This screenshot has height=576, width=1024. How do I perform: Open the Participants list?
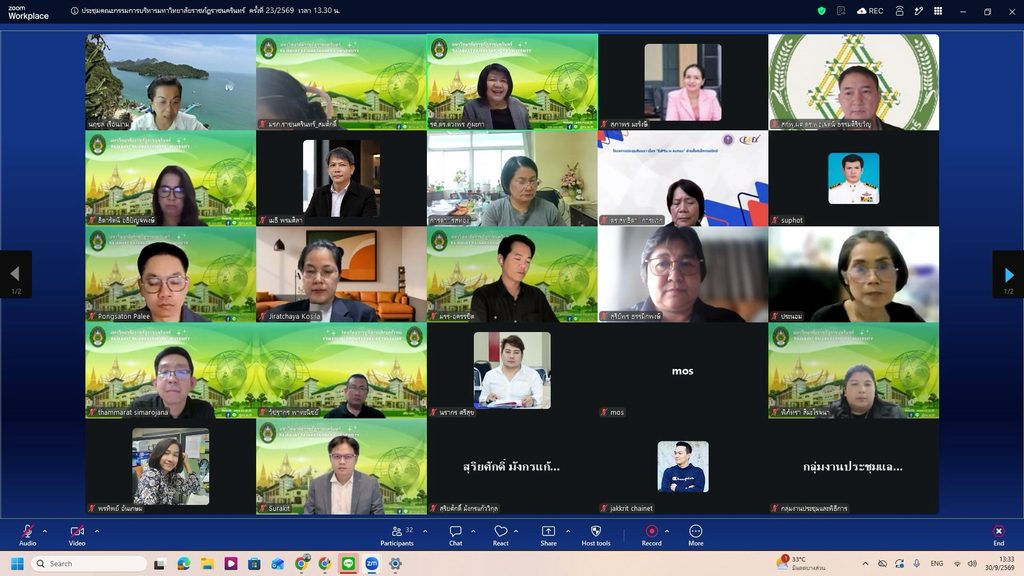click(397, 535)
